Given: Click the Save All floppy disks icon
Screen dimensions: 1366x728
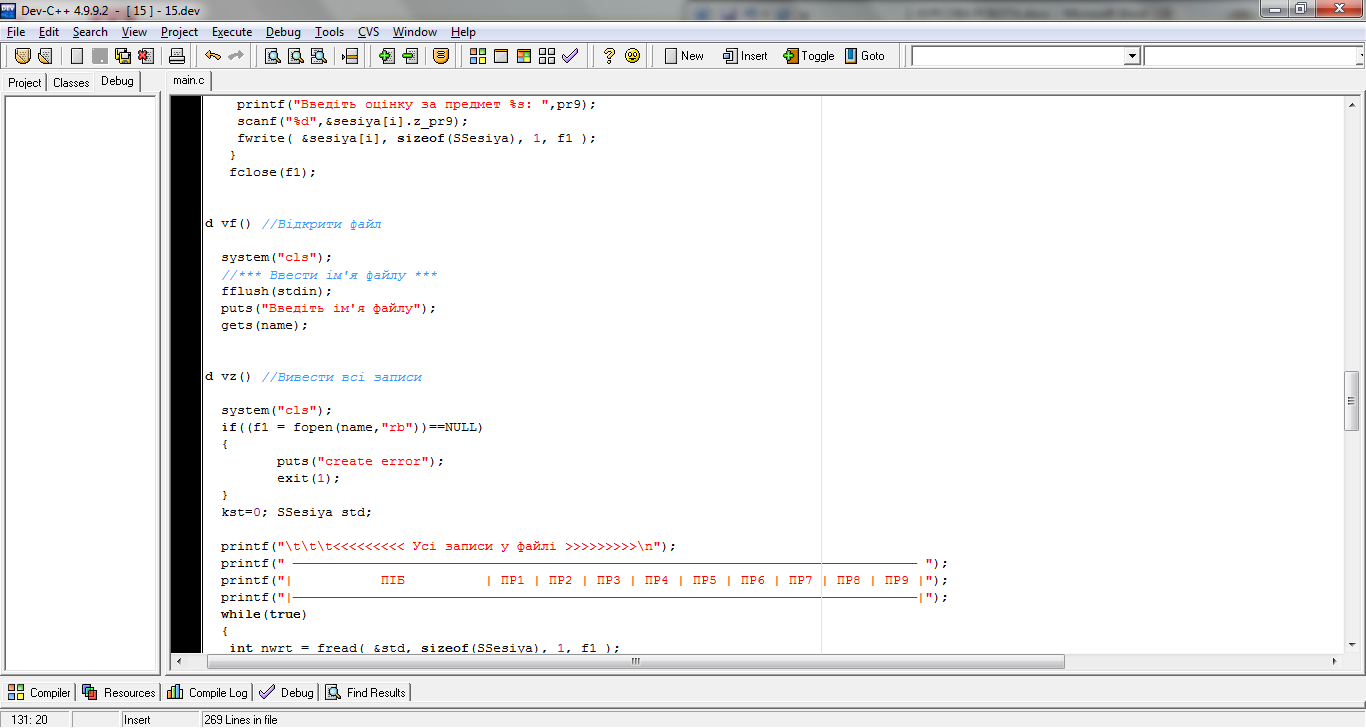Looking at the screenshot, I should pos(123,56).
